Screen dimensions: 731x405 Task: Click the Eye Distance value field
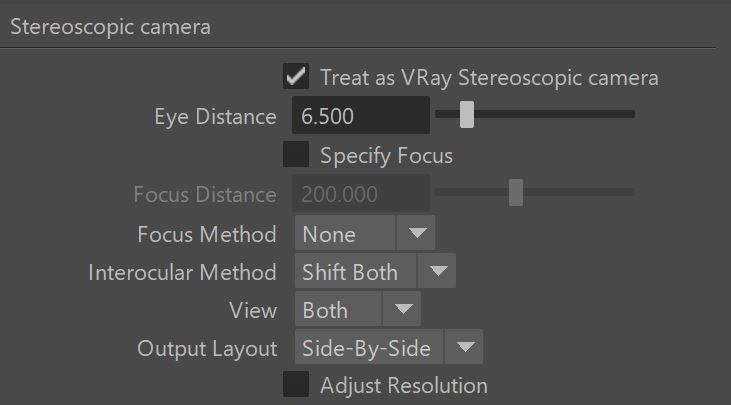click(x=361, y=116)
